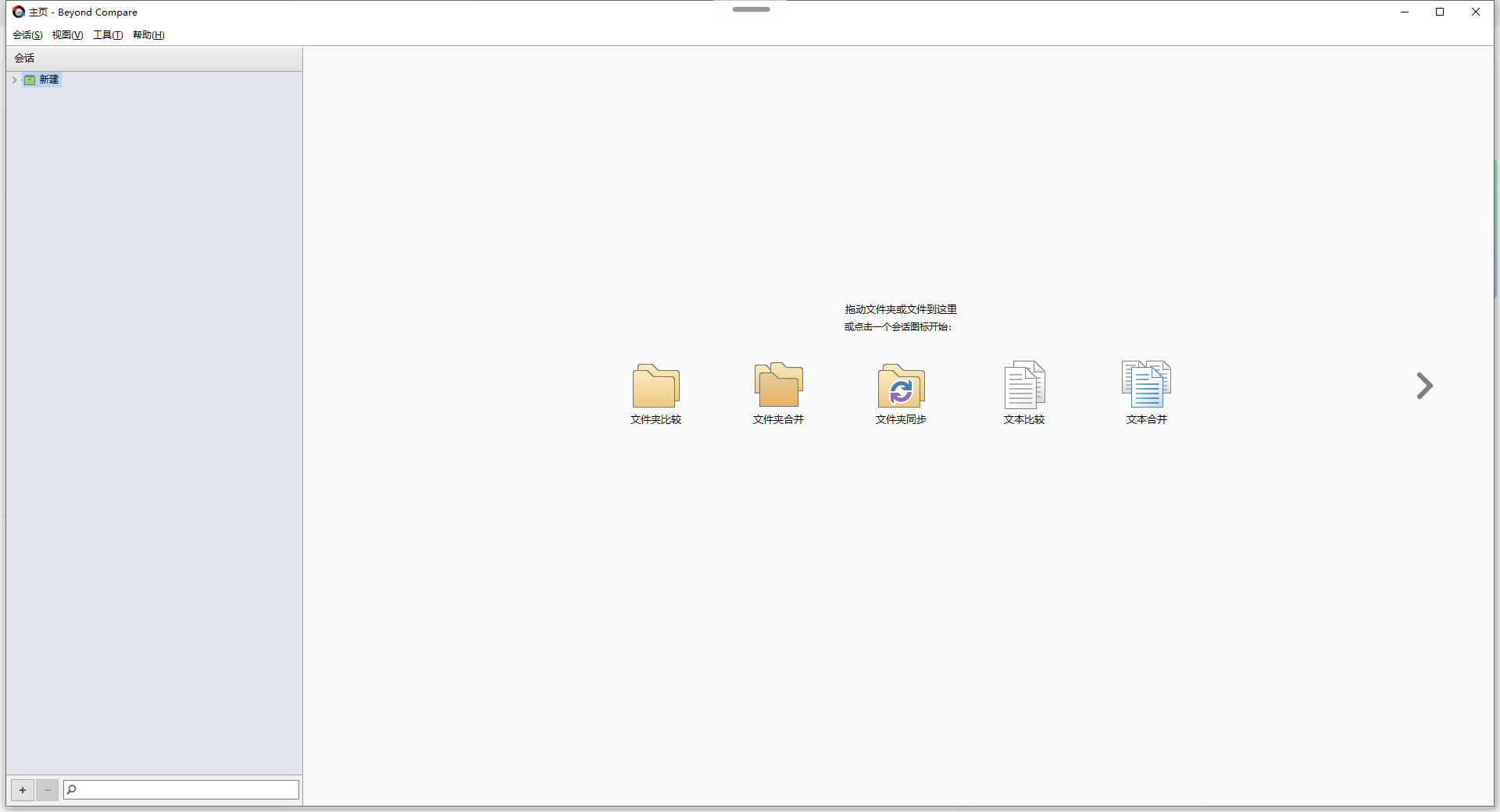Screen dimensions: 1500x812
Task: Click the 文本合并 label text
Action: (x=1146, y=420)
